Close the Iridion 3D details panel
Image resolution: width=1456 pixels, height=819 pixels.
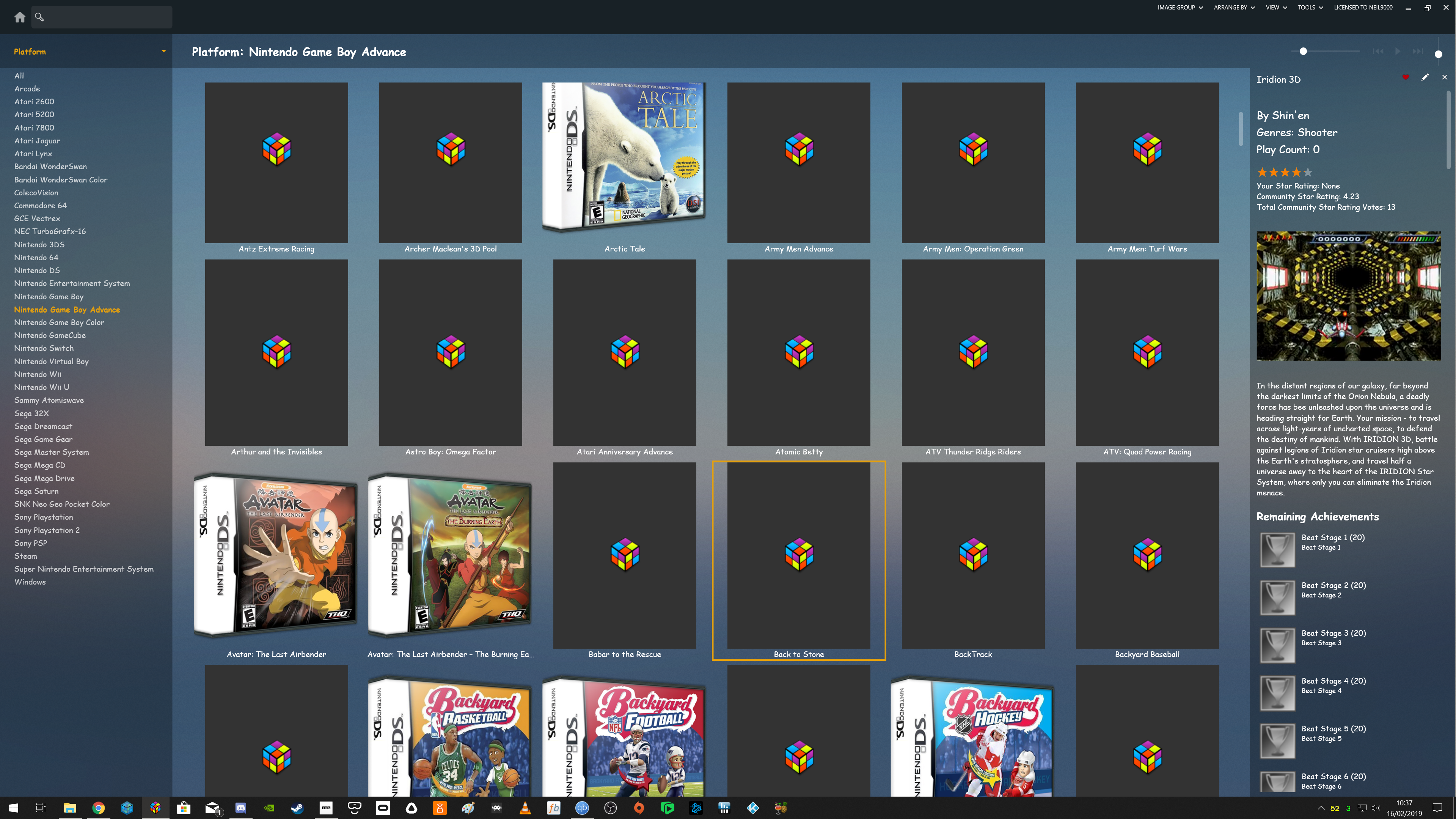click(x=1445, y=77)
